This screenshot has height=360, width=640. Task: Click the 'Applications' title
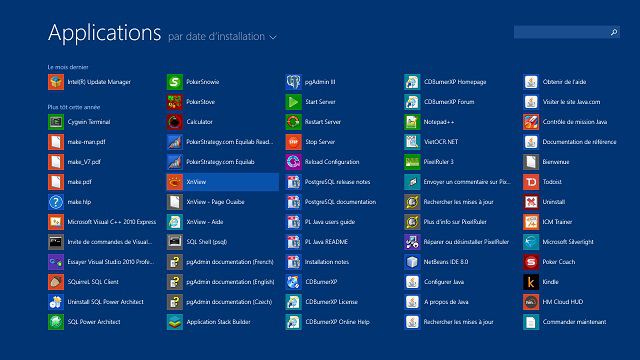coord(104,33)
